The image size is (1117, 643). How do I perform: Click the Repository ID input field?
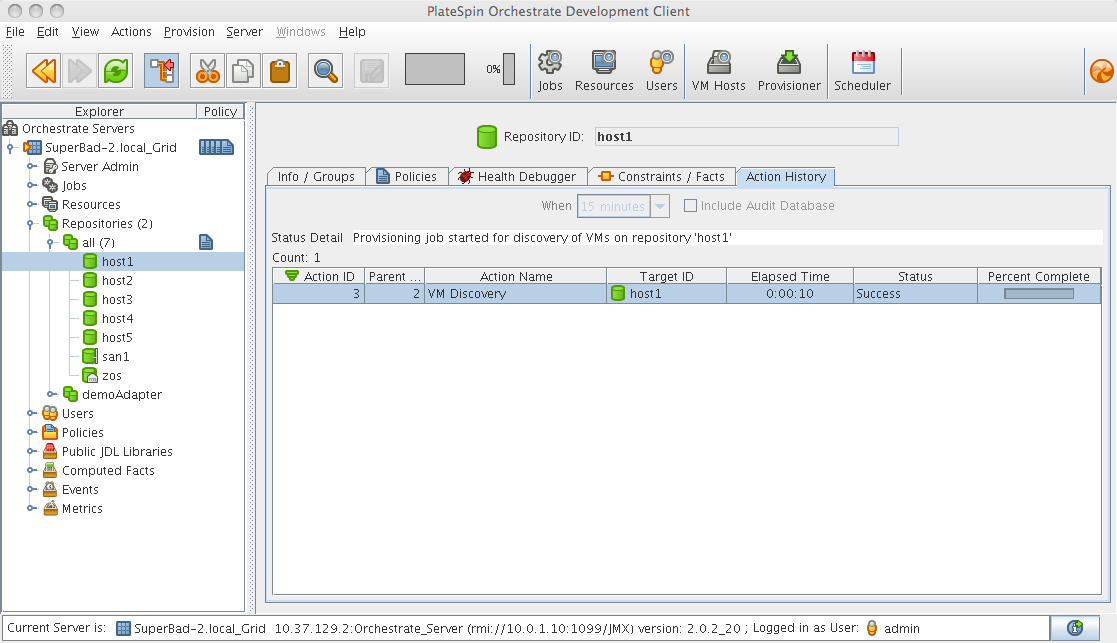coord(747,137)
